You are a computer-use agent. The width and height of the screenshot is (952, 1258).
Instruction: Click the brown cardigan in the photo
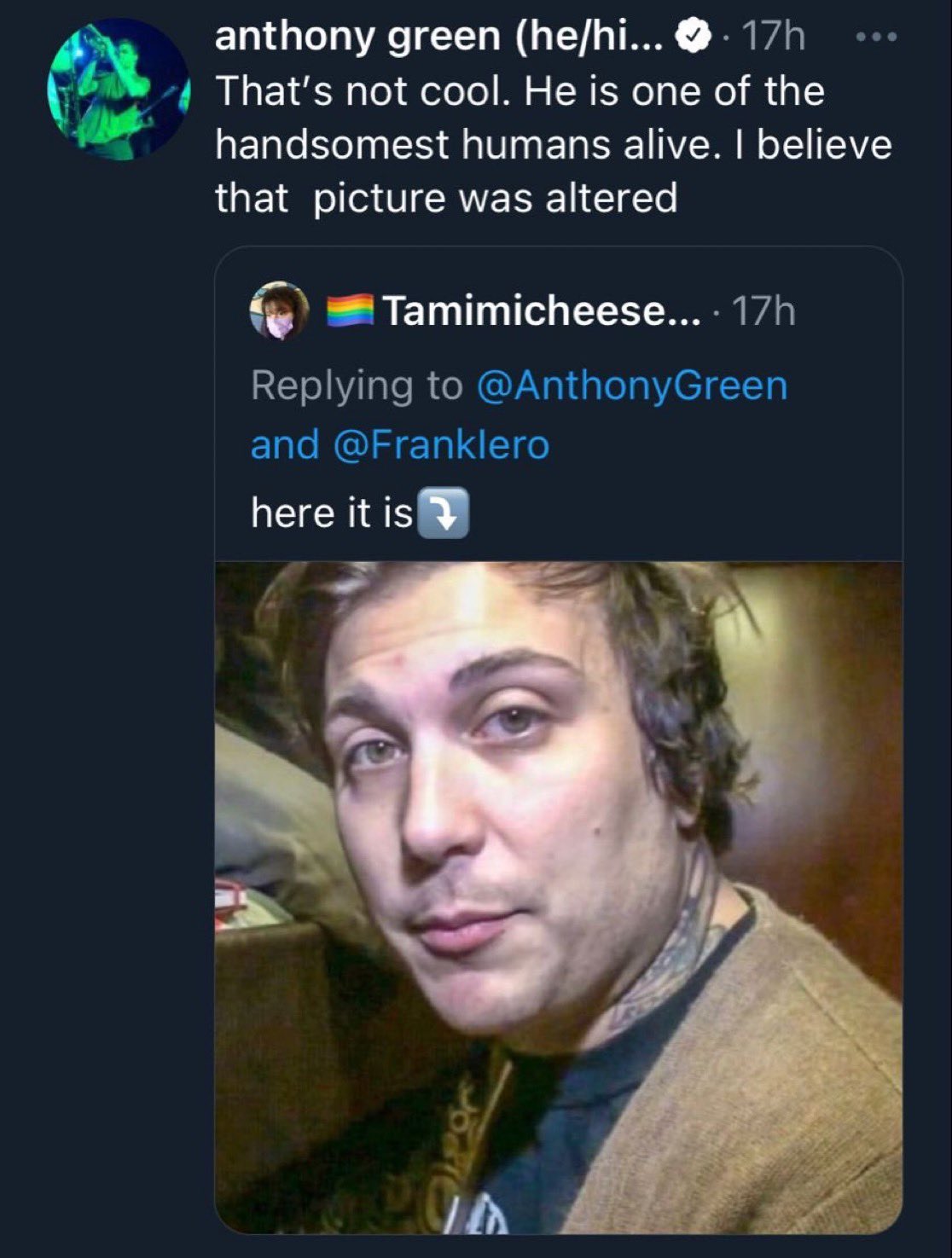click(793, 1066)
